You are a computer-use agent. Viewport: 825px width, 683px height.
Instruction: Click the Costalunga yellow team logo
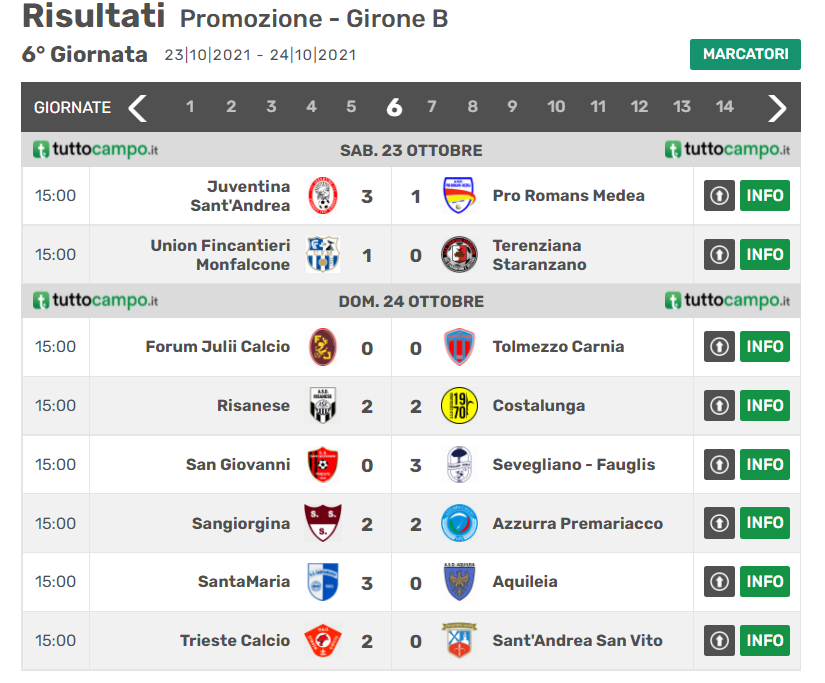tap(459, 406)
